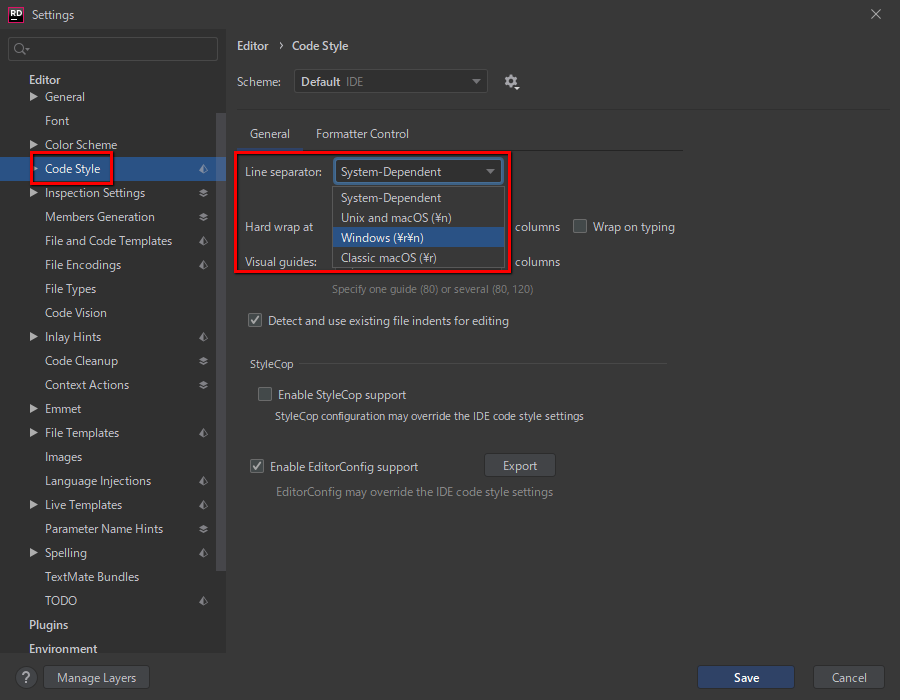The image size is (900, 700).
Task: Choose Windows line separator option
Action: [418, 238]
